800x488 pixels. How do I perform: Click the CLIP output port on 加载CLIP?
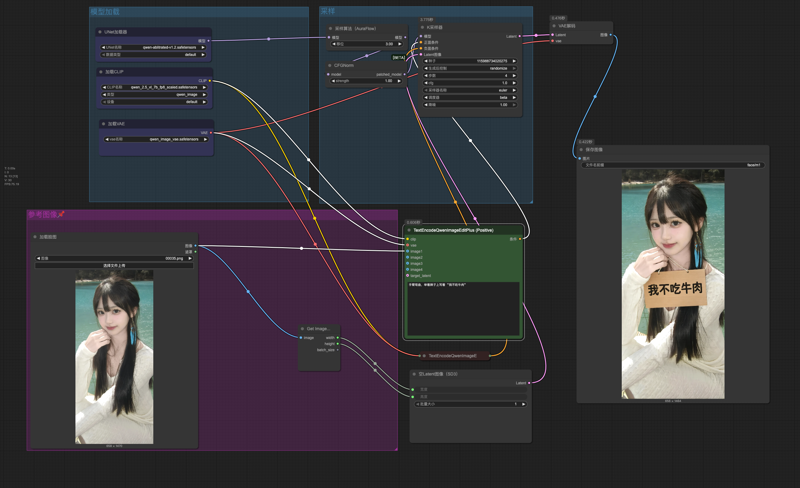(x=209, y=81)
